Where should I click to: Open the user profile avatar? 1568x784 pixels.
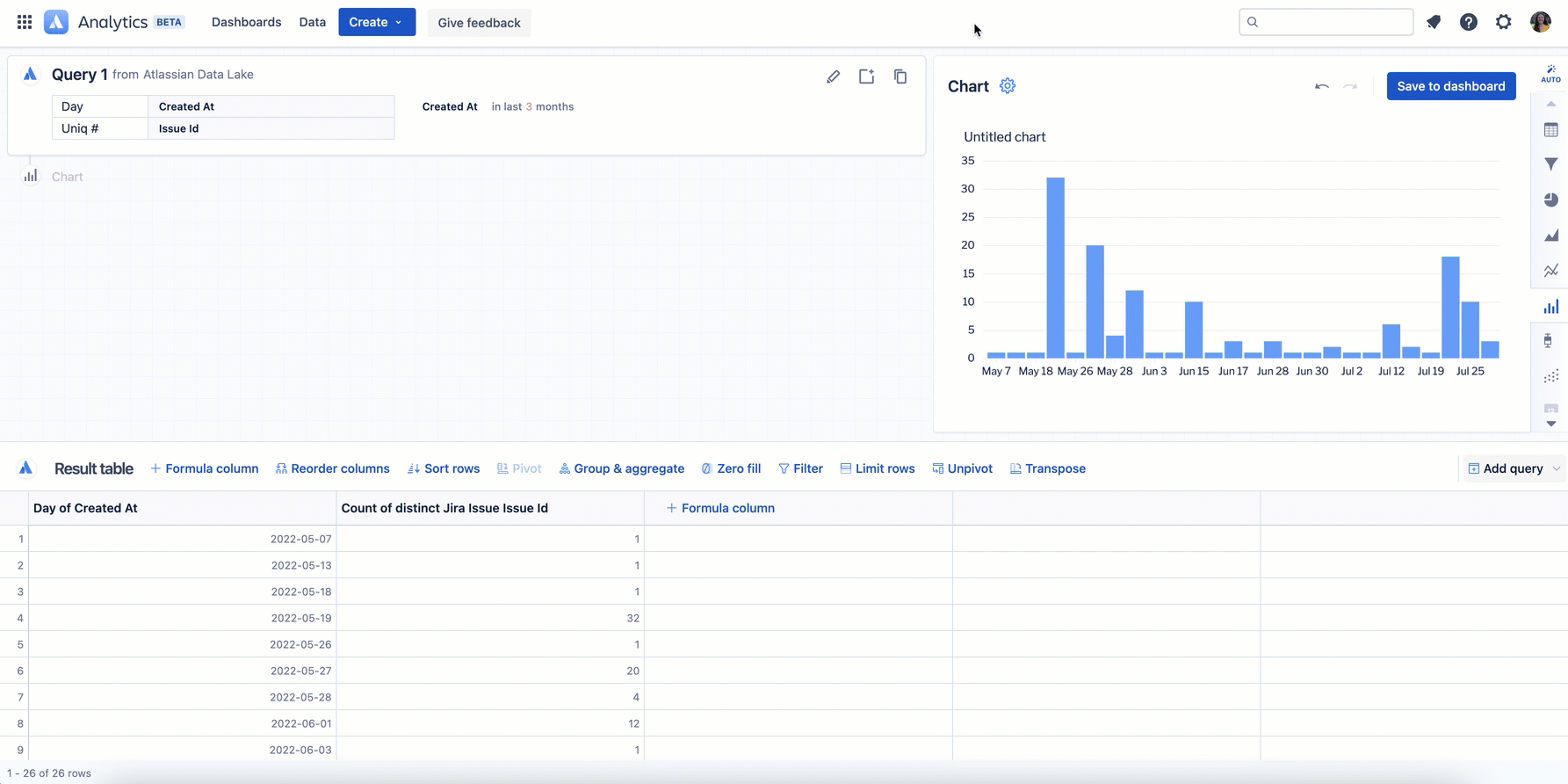pyautogui.click(x=1540, y=22)
